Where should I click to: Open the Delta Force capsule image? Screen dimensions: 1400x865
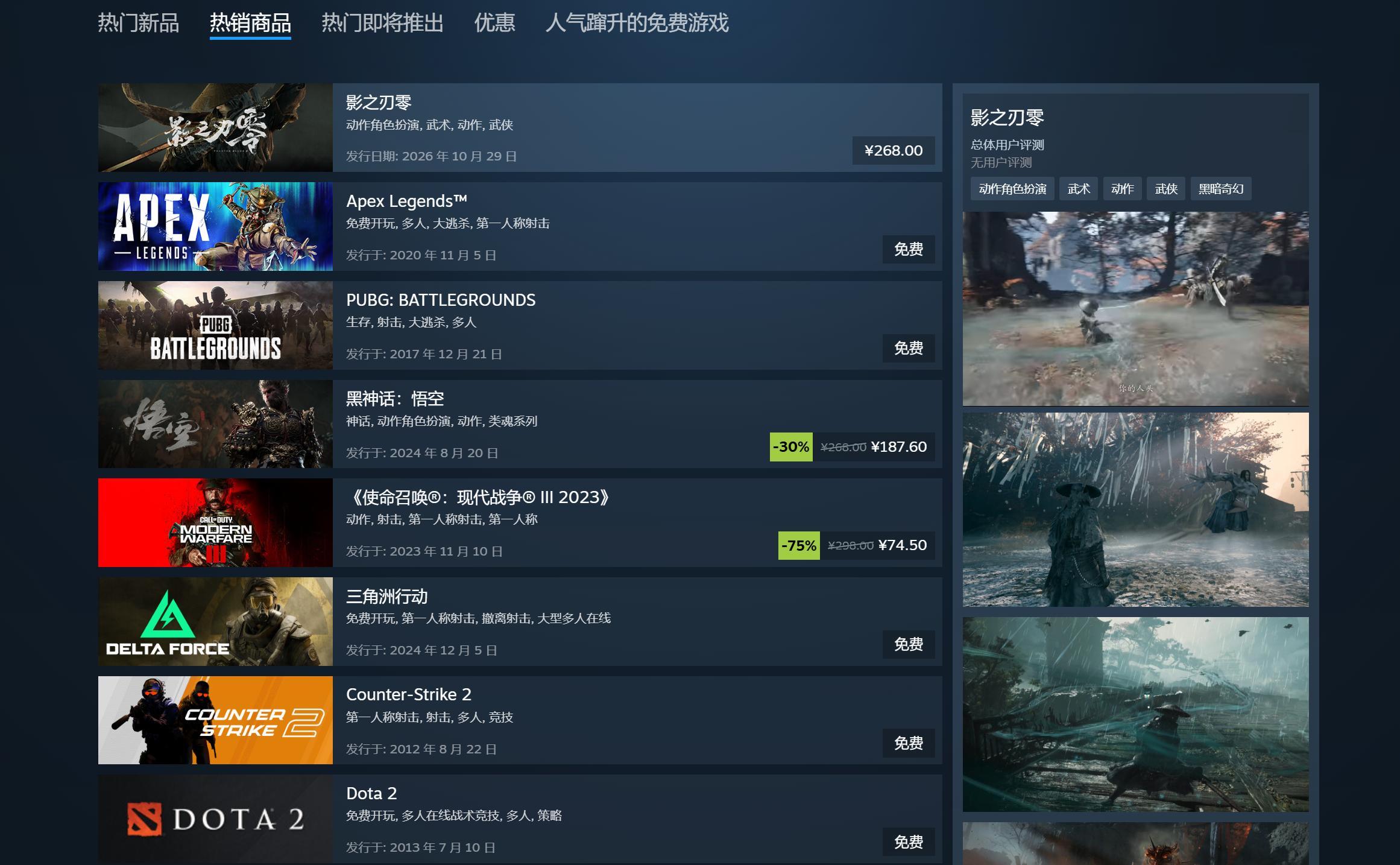[x=215, y=621]
